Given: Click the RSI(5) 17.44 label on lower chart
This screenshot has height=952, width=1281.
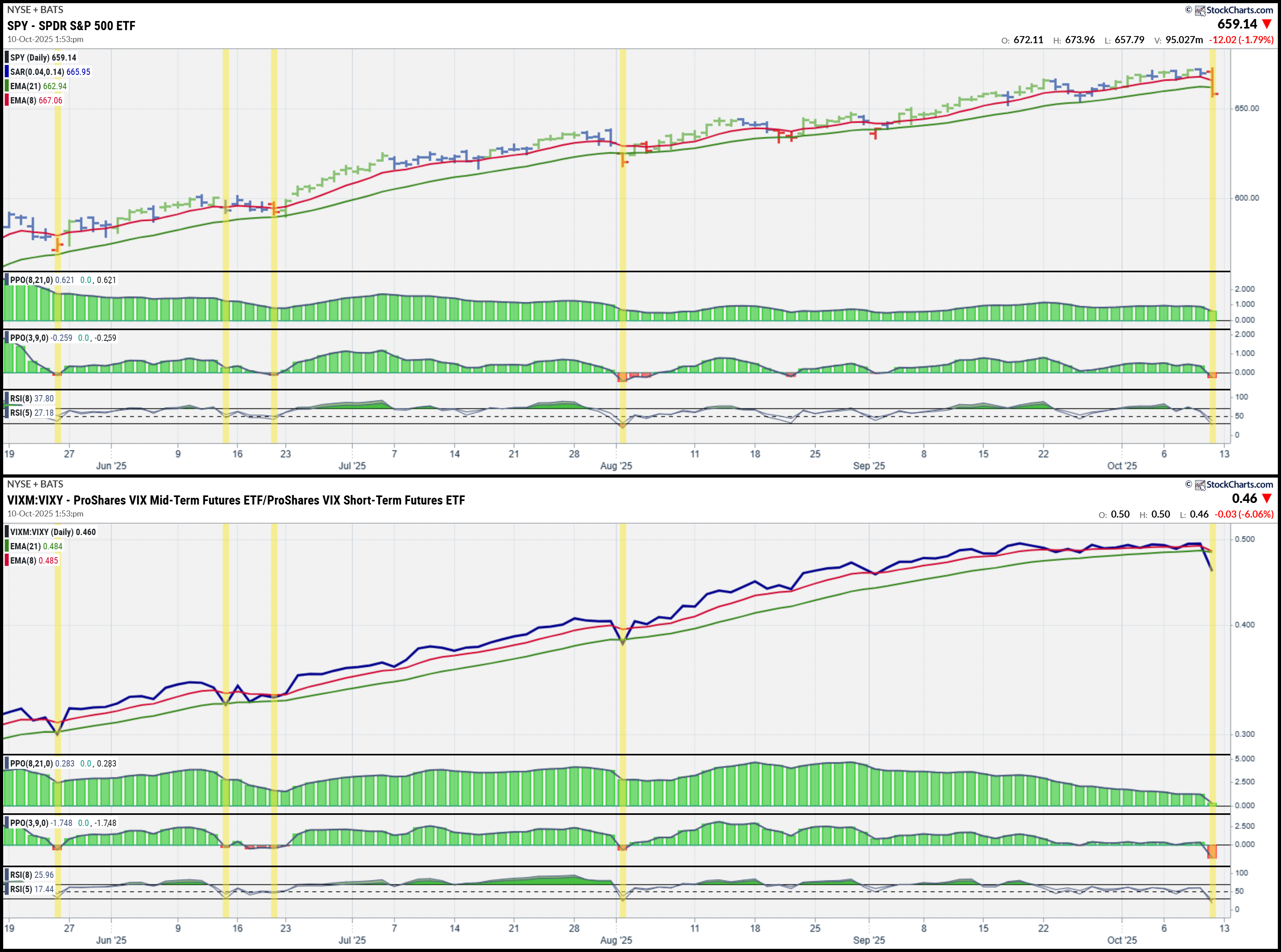Looking at the screenshot, I should tap(32, 889).
